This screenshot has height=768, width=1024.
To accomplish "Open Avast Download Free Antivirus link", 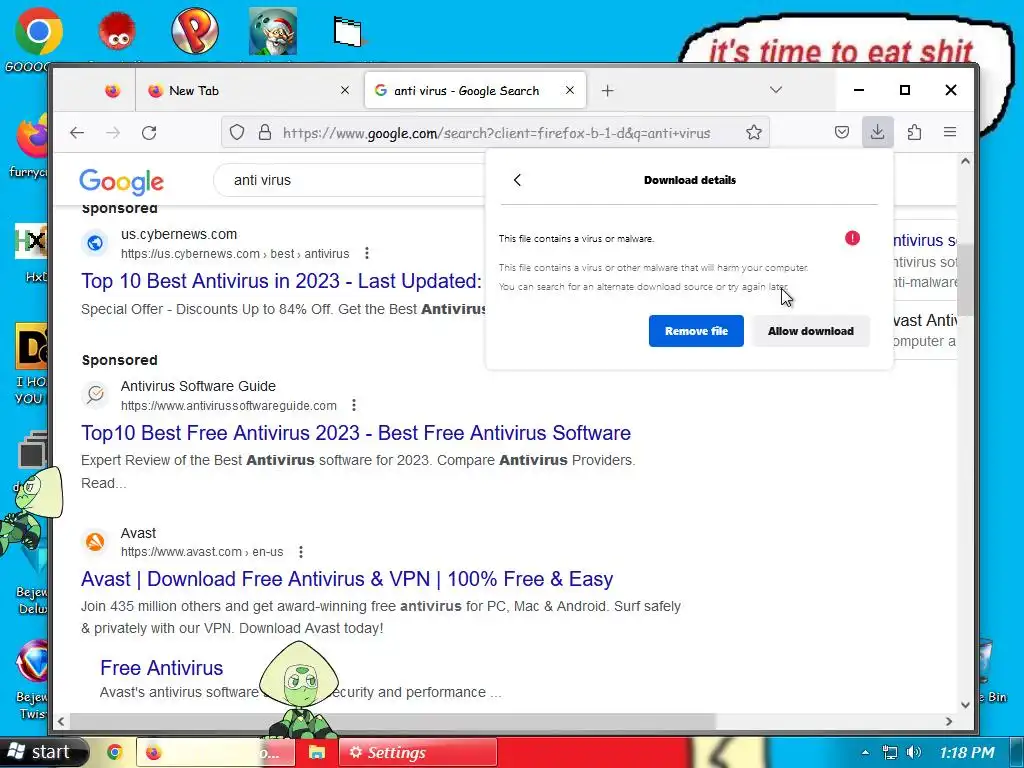I will pos(347,579).
